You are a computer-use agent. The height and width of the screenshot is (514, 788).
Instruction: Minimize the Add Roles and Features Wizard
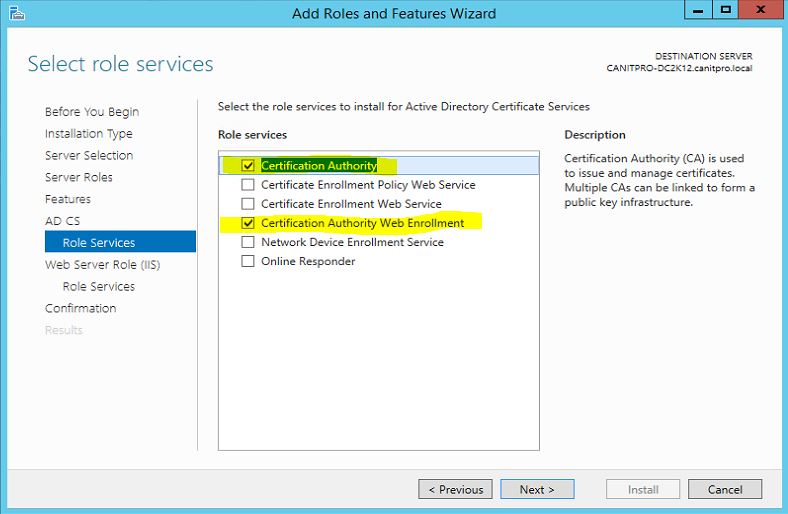pyautogui.click(x=698, y=10)
